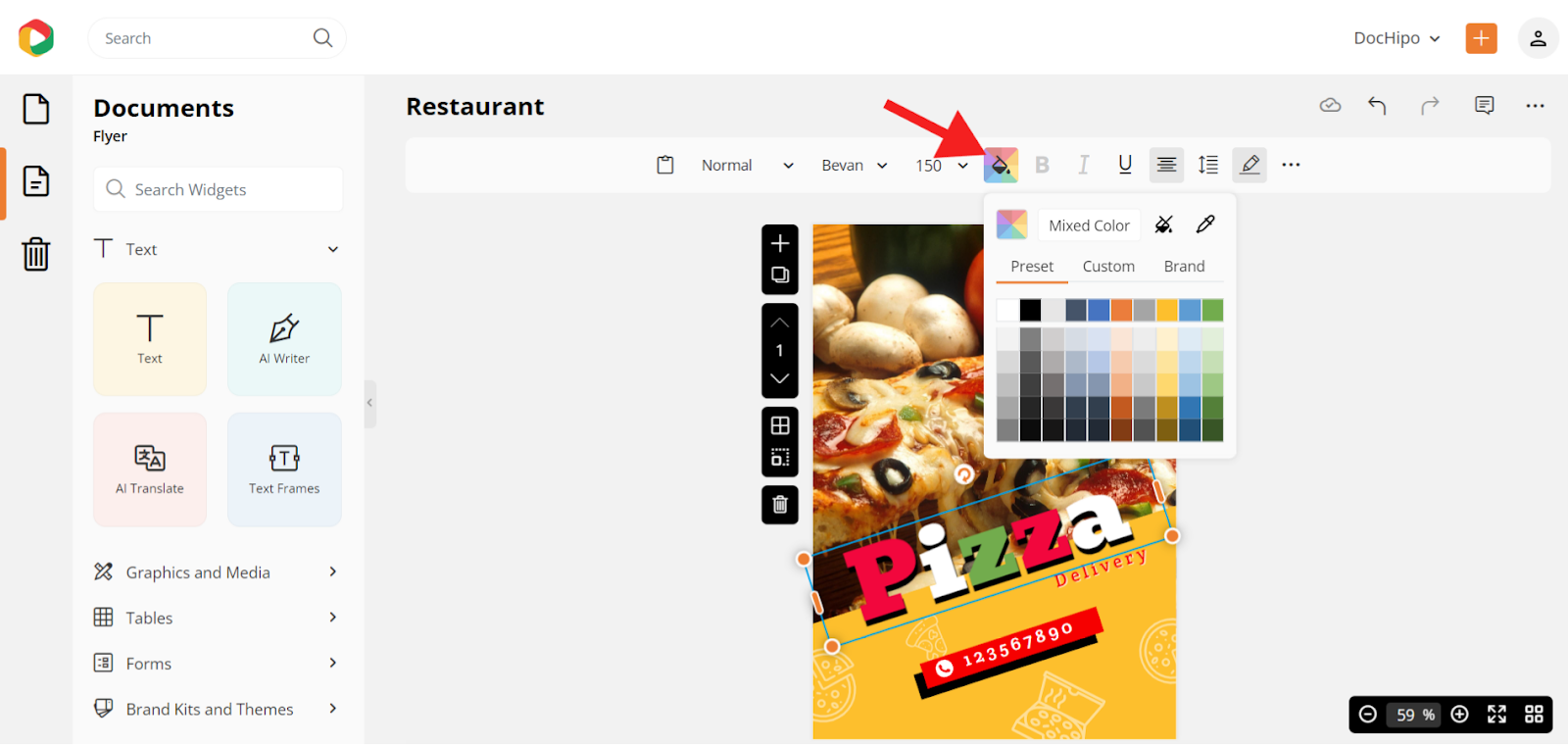Add a new page with the plus icon
1568x745 pixels.
pyautogui.click(x=780, y=243)
